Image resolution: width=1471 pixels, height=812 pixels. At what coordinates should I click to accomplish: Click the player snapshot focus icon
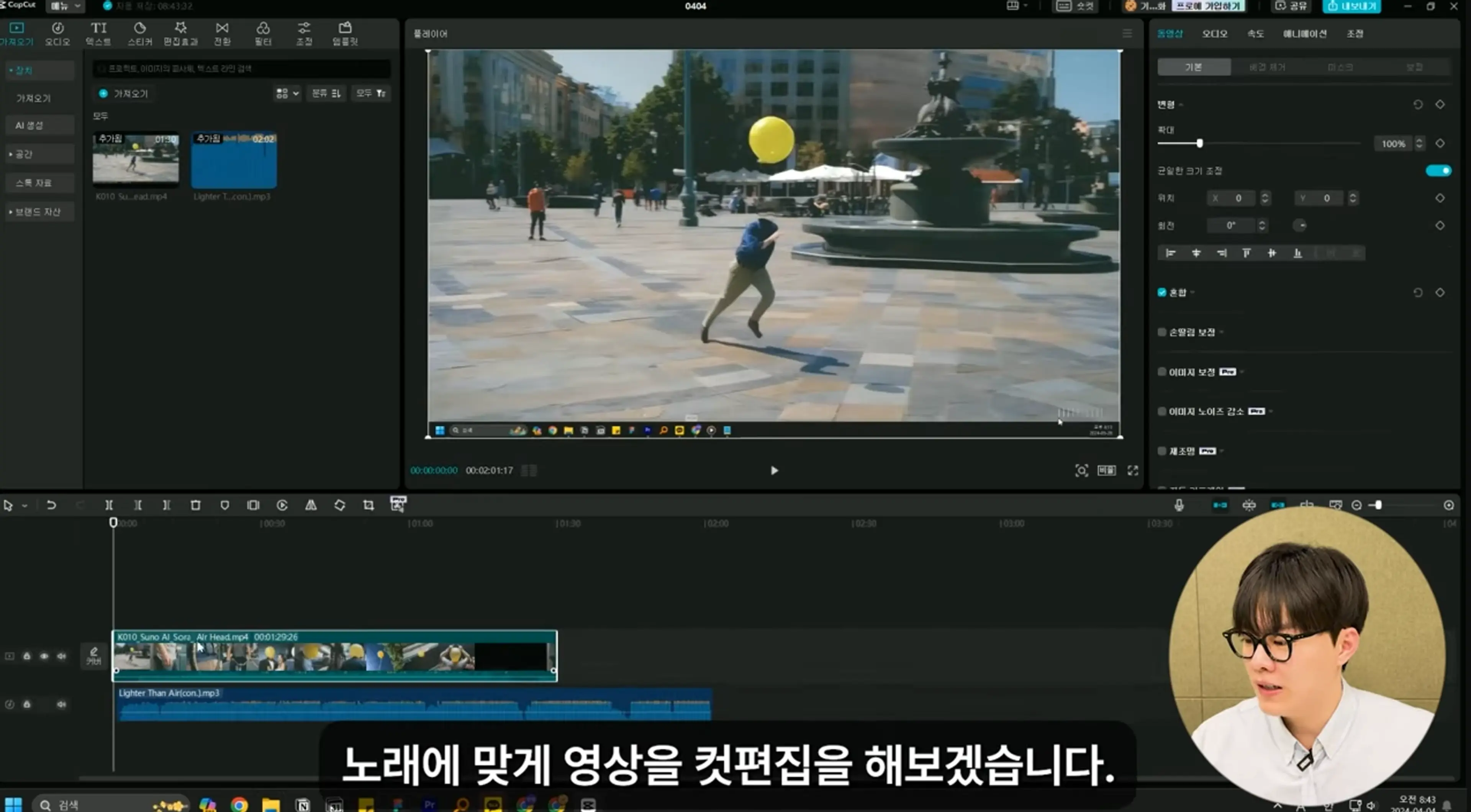1081,470
